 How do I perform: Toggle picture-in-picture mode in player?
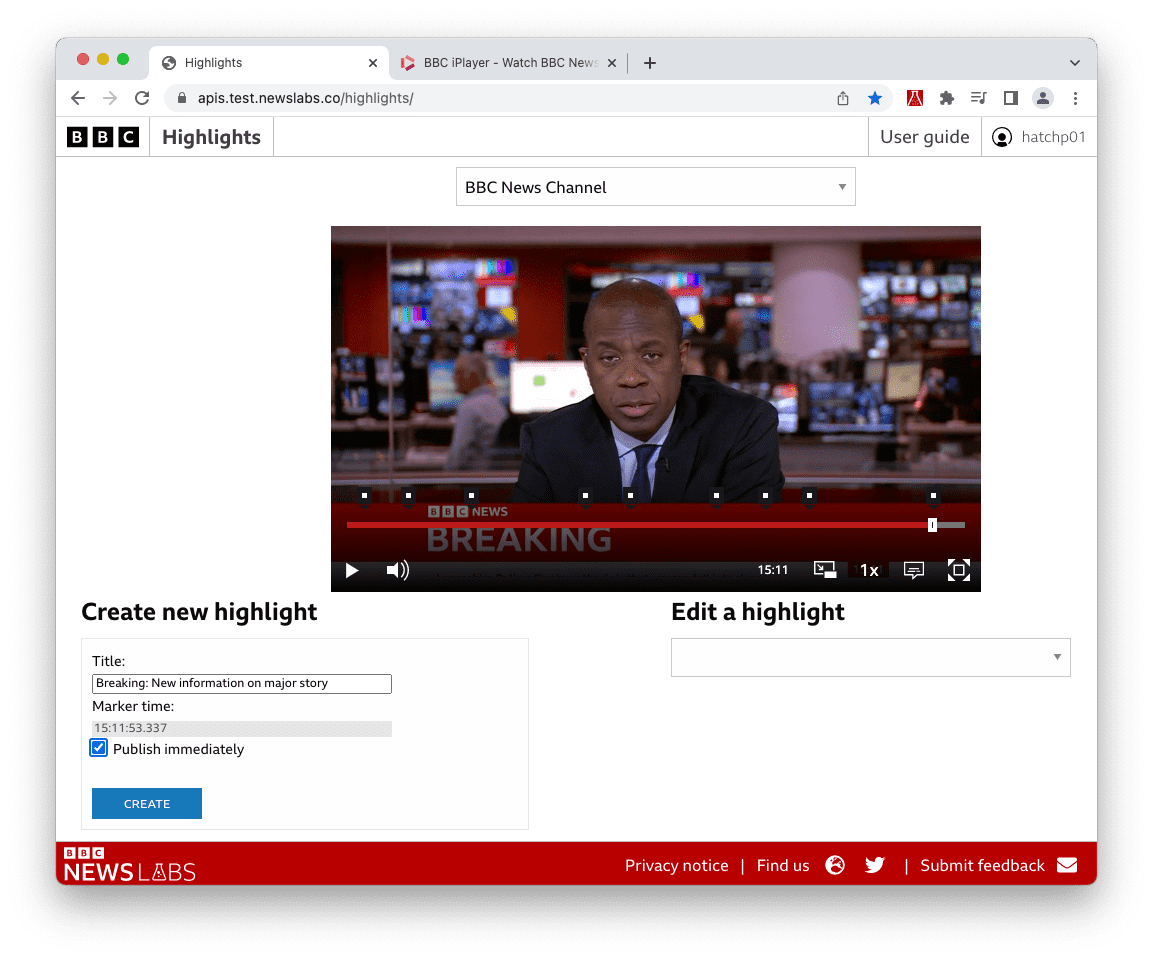tap(825, 570)
